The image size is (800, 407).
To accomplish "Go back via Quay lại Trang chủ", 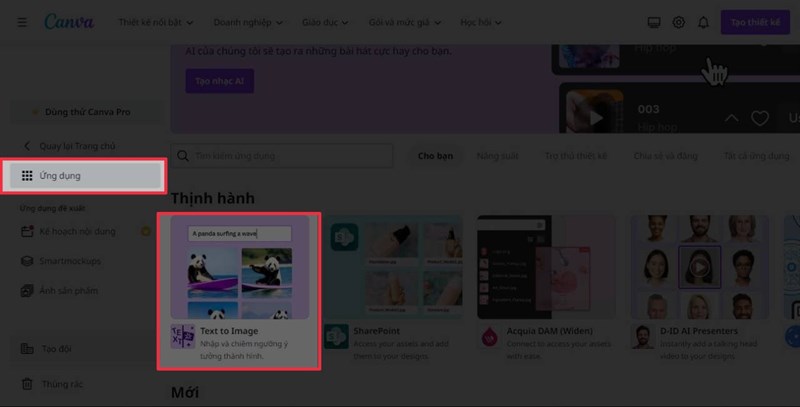I will coord(70,146).
